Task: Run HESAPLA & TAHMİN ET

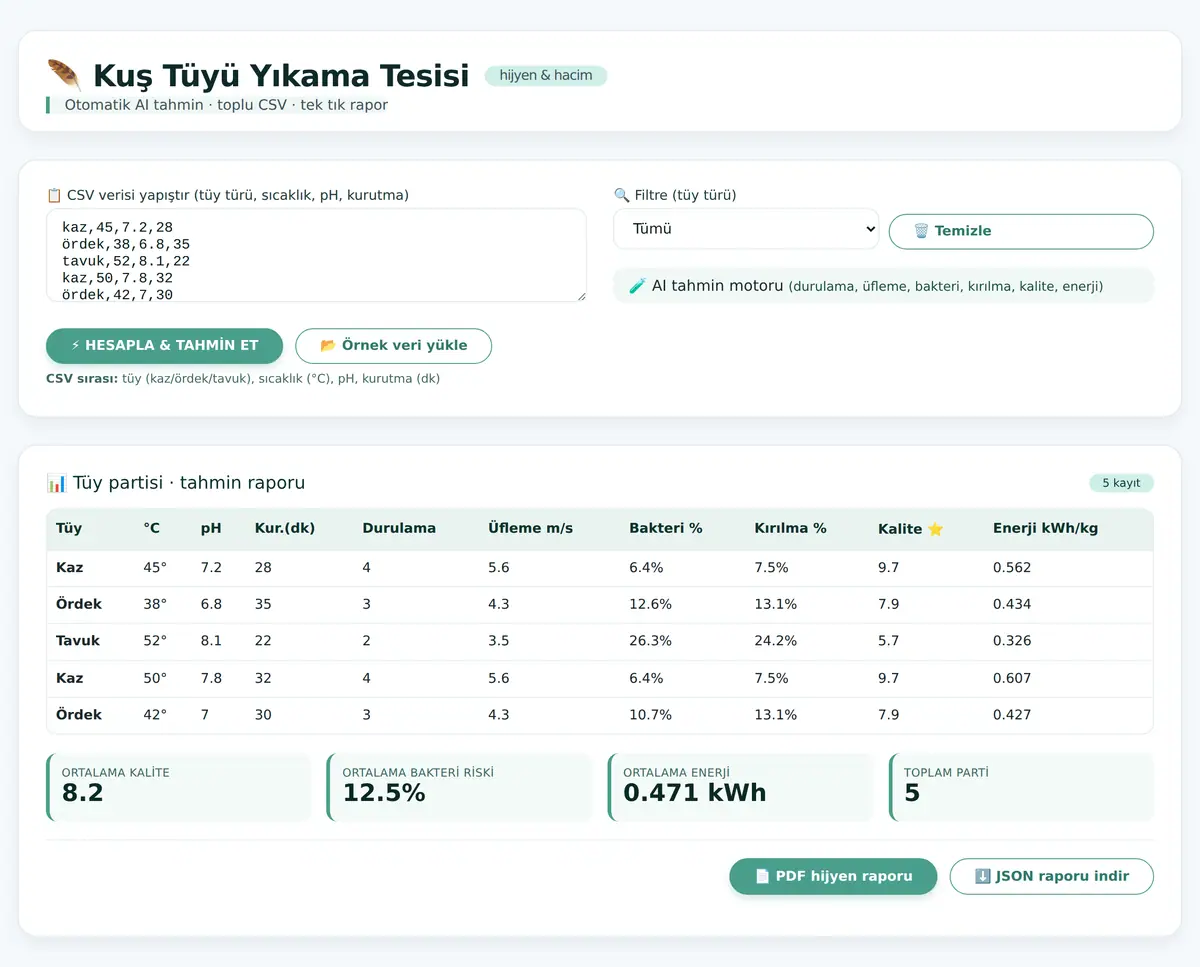Action: pyautogui.click(x=164, y=345)
